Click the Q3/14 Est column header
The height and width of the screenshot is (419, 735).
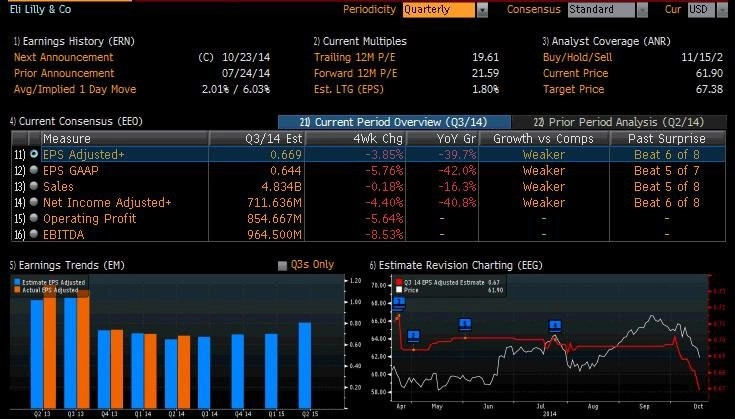(257, 138)
